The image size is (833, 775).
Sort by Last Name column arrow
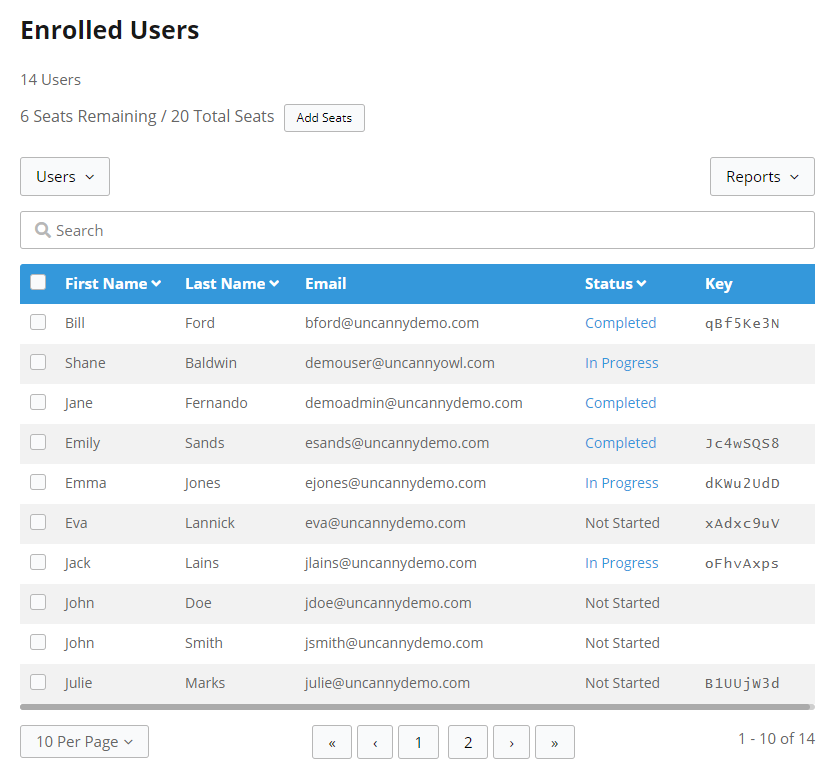[274, 284]
